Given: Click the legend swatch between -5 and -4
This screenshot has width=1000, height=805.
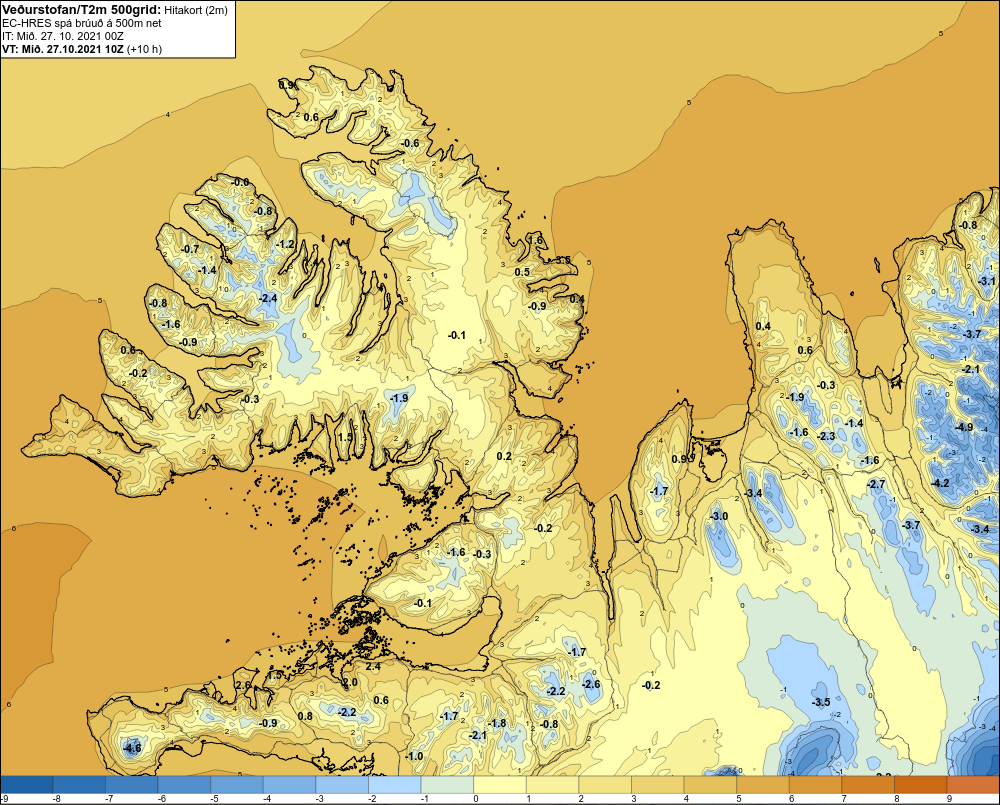Looking at the screenshot, I should click(x=237, y=785).
